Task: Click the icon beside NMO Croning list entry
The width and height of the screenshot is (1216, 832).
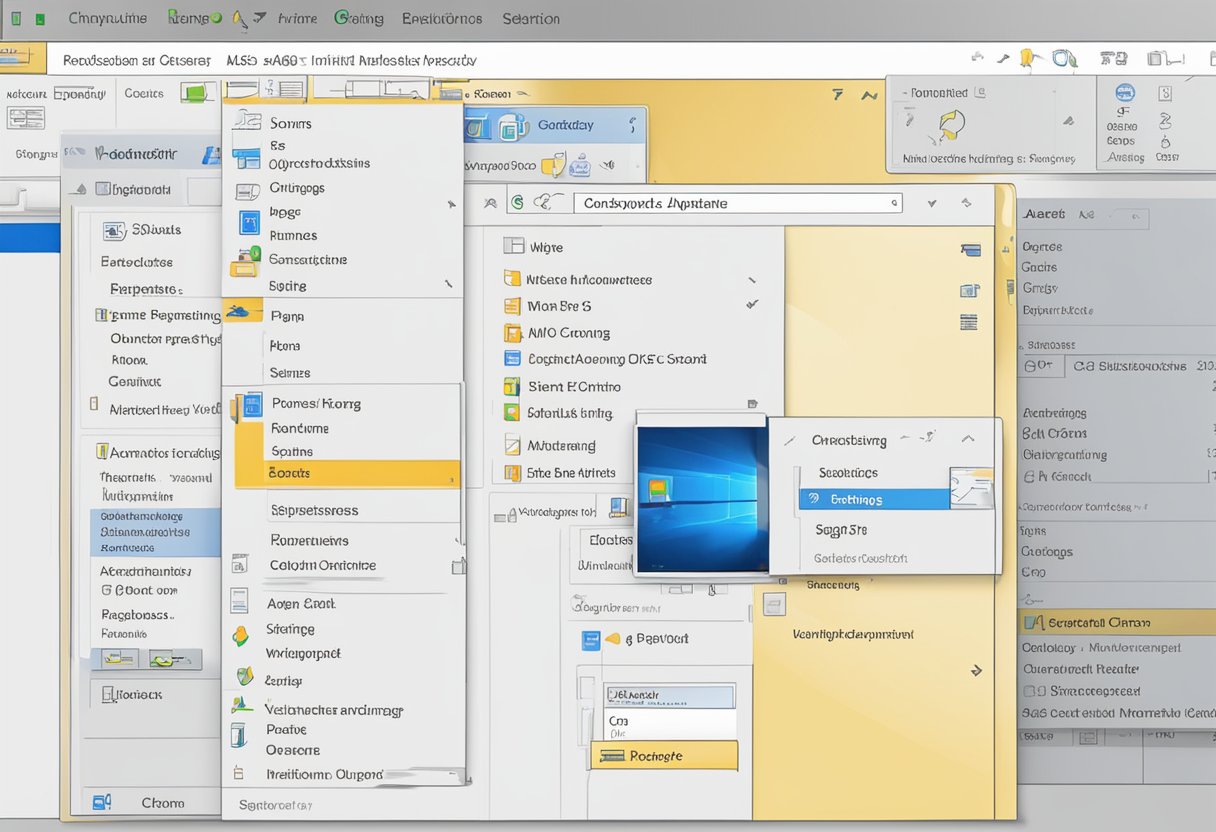Action: (x=512, y=333)
